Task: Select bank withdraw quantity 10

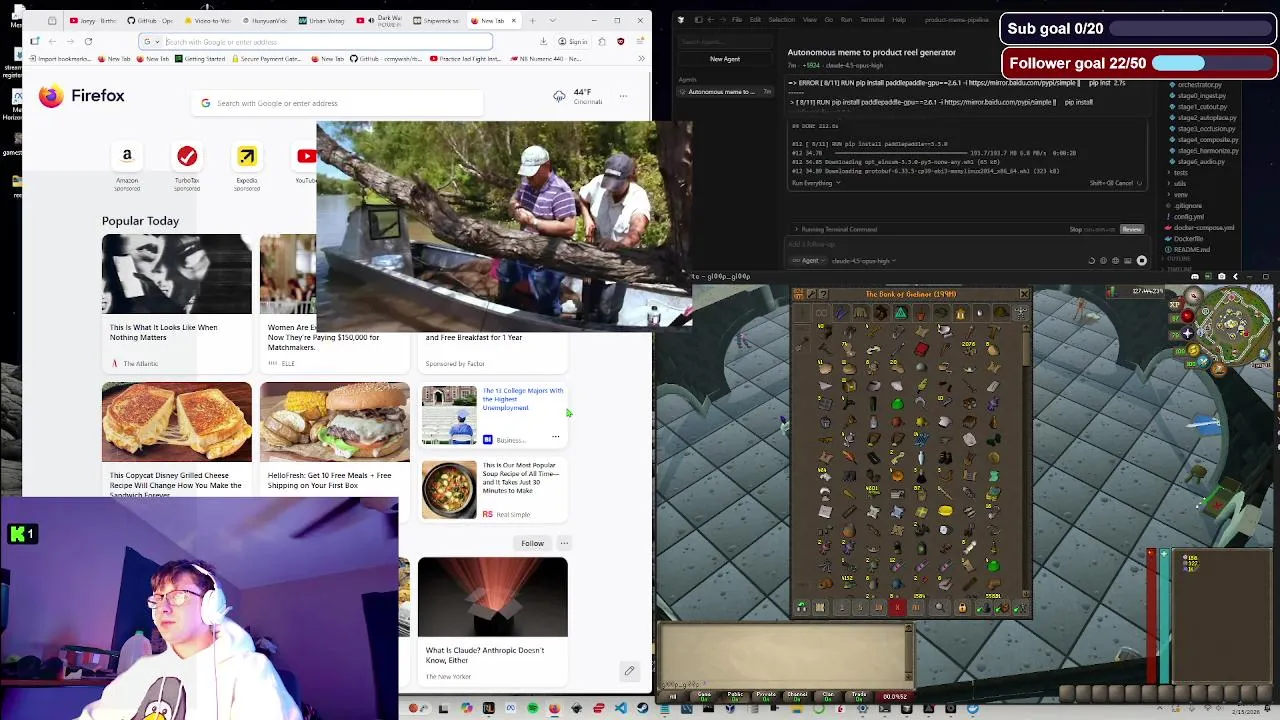Action: 878,607
